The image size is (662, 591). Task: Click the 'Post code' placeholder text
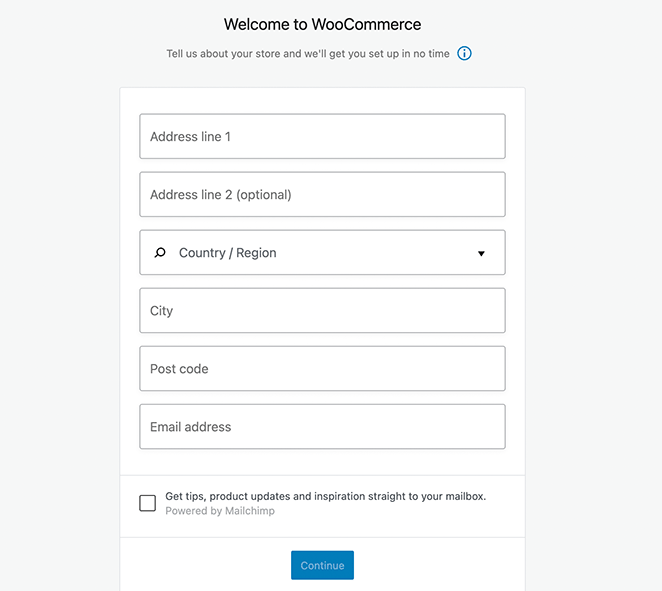tap(179, 369)
